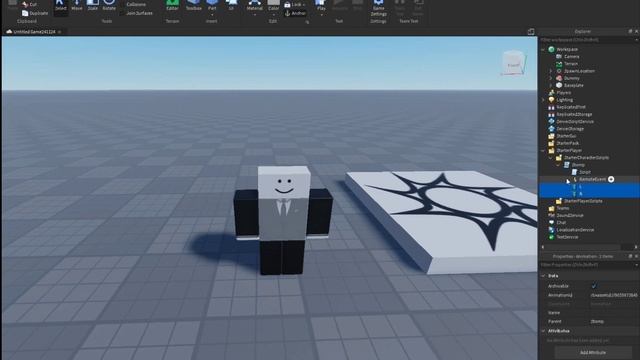Viewport: 640px width, 360px height.
Task: Select Chat in Explorer
Action: click(561, 223)
